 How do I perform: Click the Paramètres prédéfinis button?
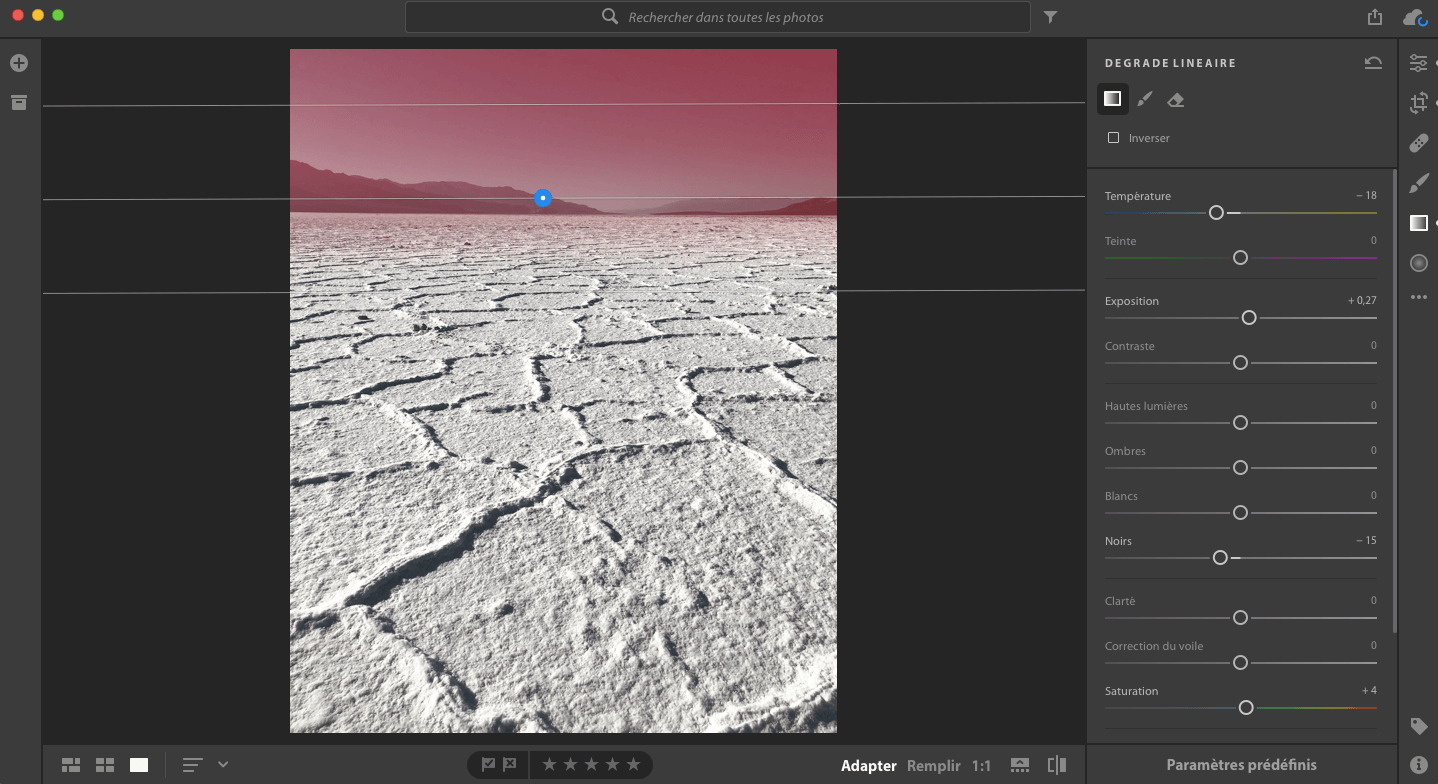tap(1241, 765)
